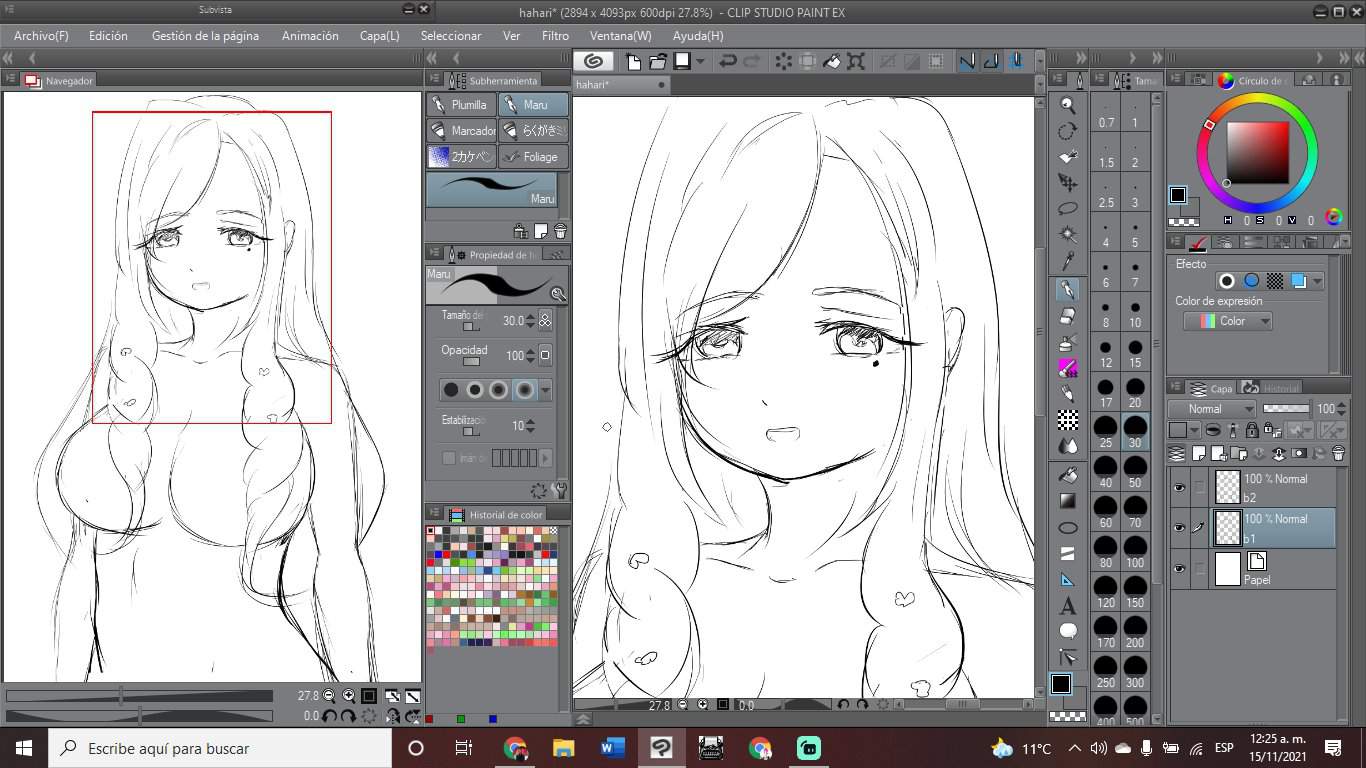Select the Auto select magic wand tool
Viewport: 1366px width, 768px height.
coord(1068,235)
